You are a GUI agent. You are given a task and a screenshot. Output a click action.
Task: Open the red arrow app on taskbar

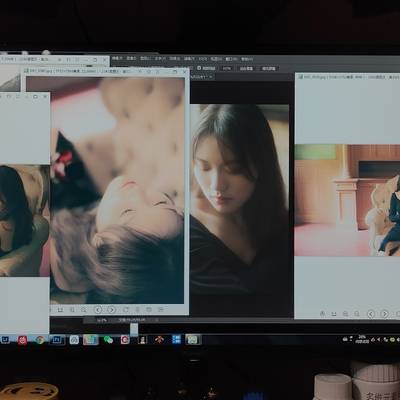tap(159, 340)
